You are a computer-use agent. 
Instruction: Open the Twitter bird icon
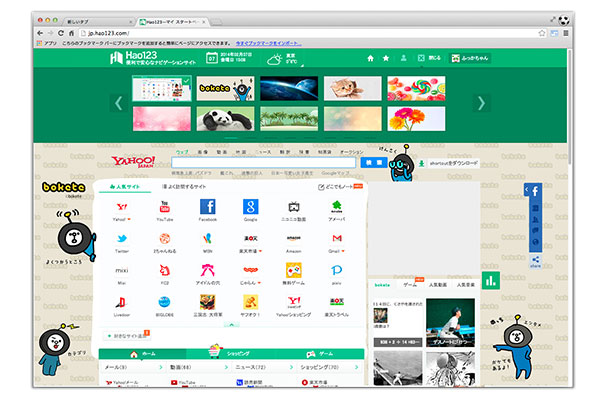point(122,238)
